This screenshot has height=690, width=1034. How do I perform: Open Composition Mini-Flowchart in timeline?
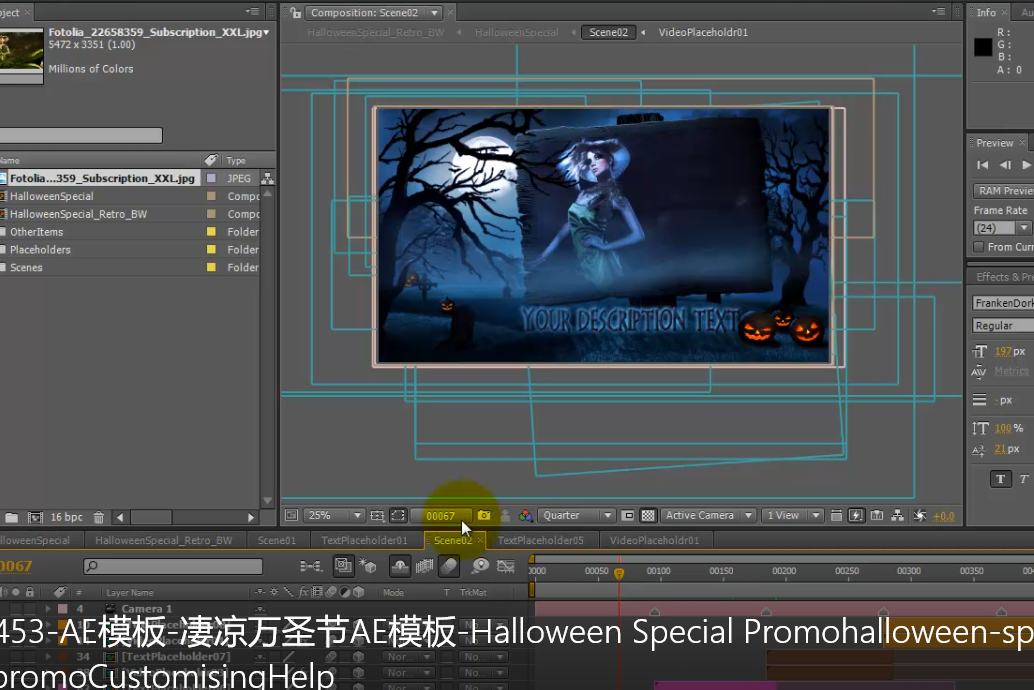(311, 565)
